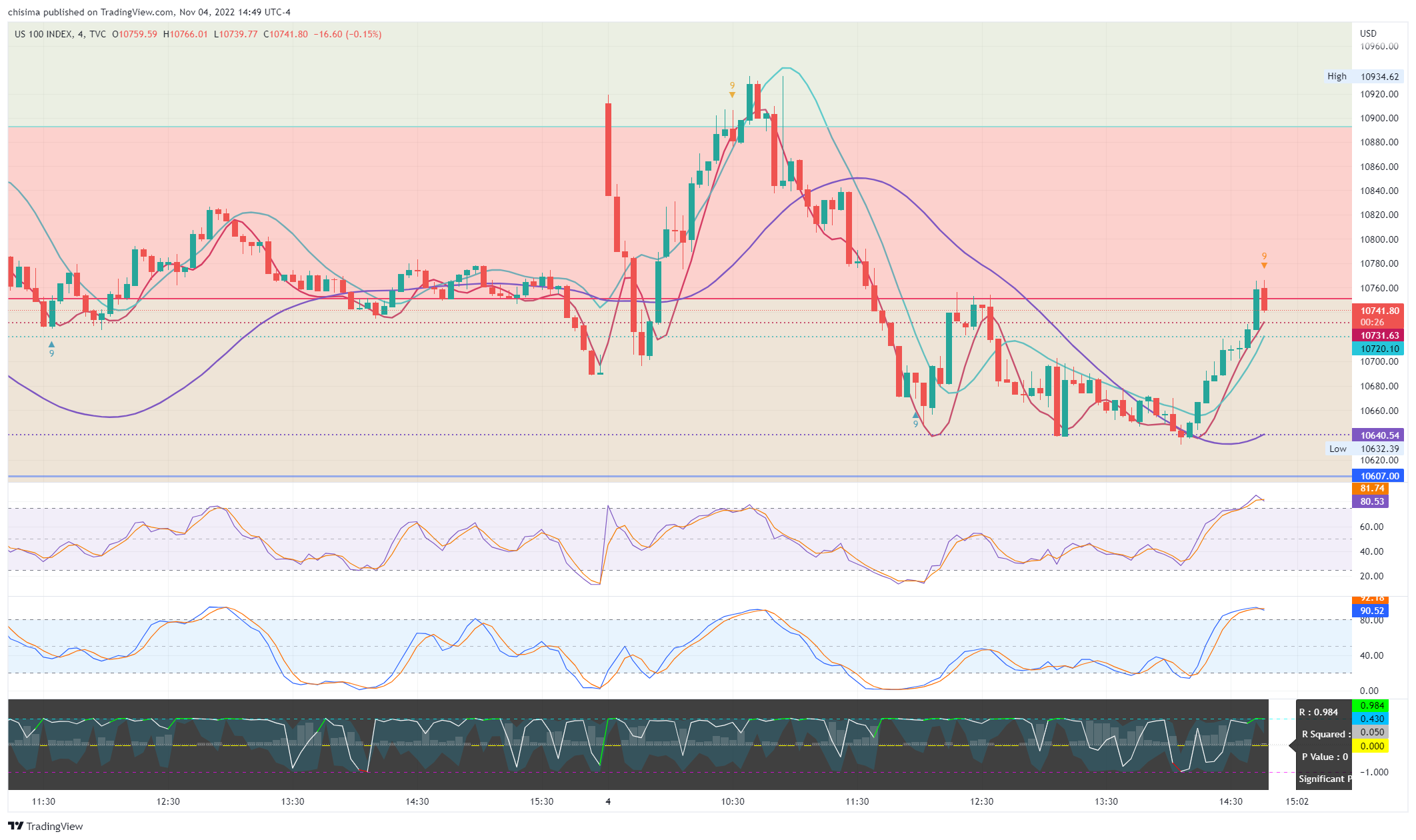
Task: Open the US 100 INDEX symbol title
Action: (x=44, y=34)
